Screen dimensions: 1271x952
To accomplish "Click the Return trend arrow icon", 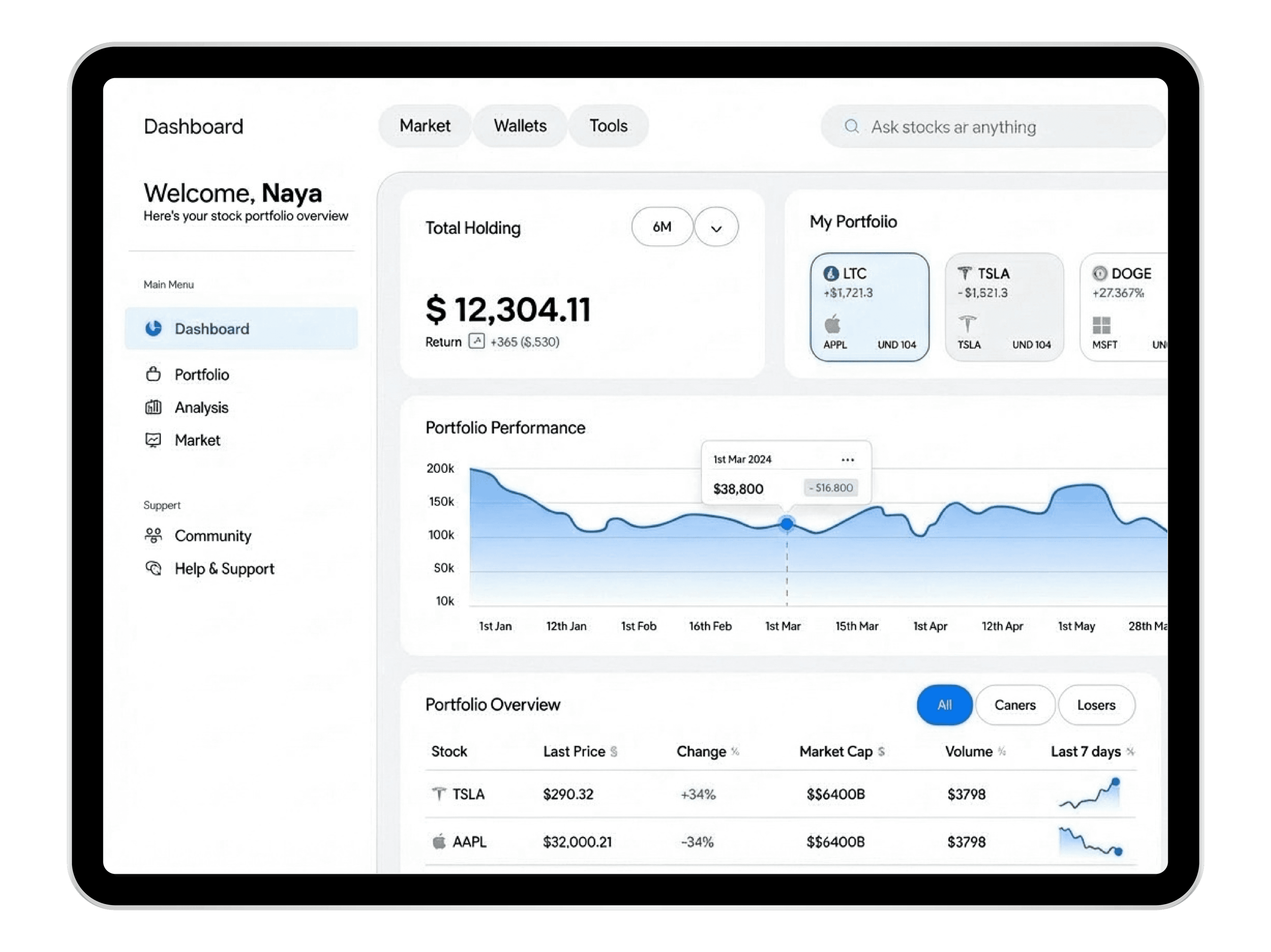I will 476,341.
